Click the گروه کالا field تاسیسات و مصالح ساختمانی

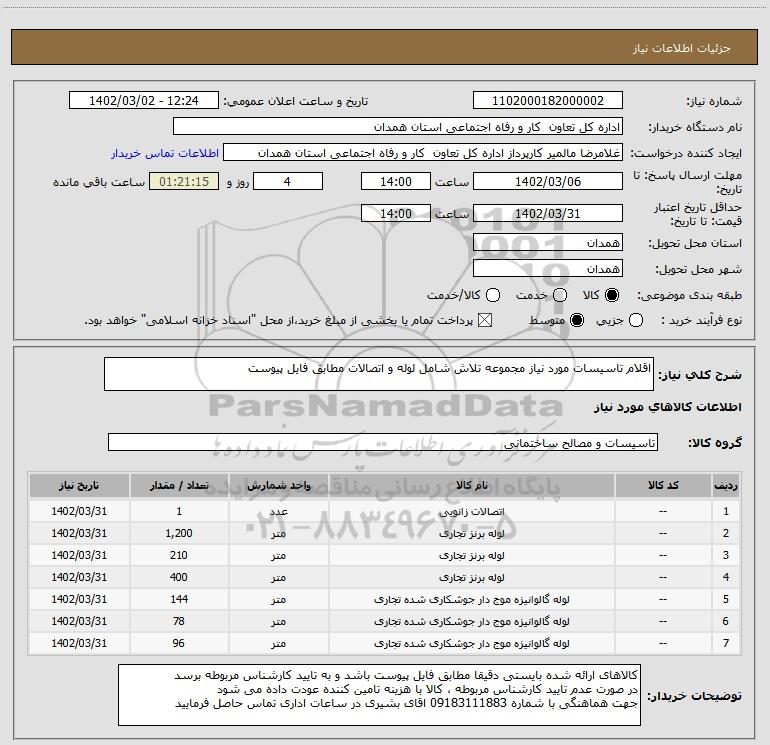[x=383, y=442]
